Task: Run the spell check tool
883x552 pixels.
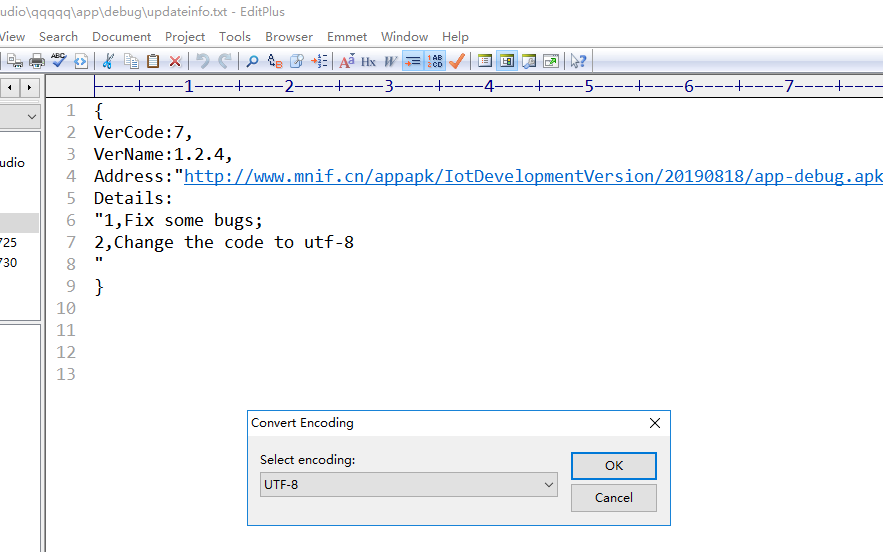Action: pyautogui.click(x=59, y=61)
